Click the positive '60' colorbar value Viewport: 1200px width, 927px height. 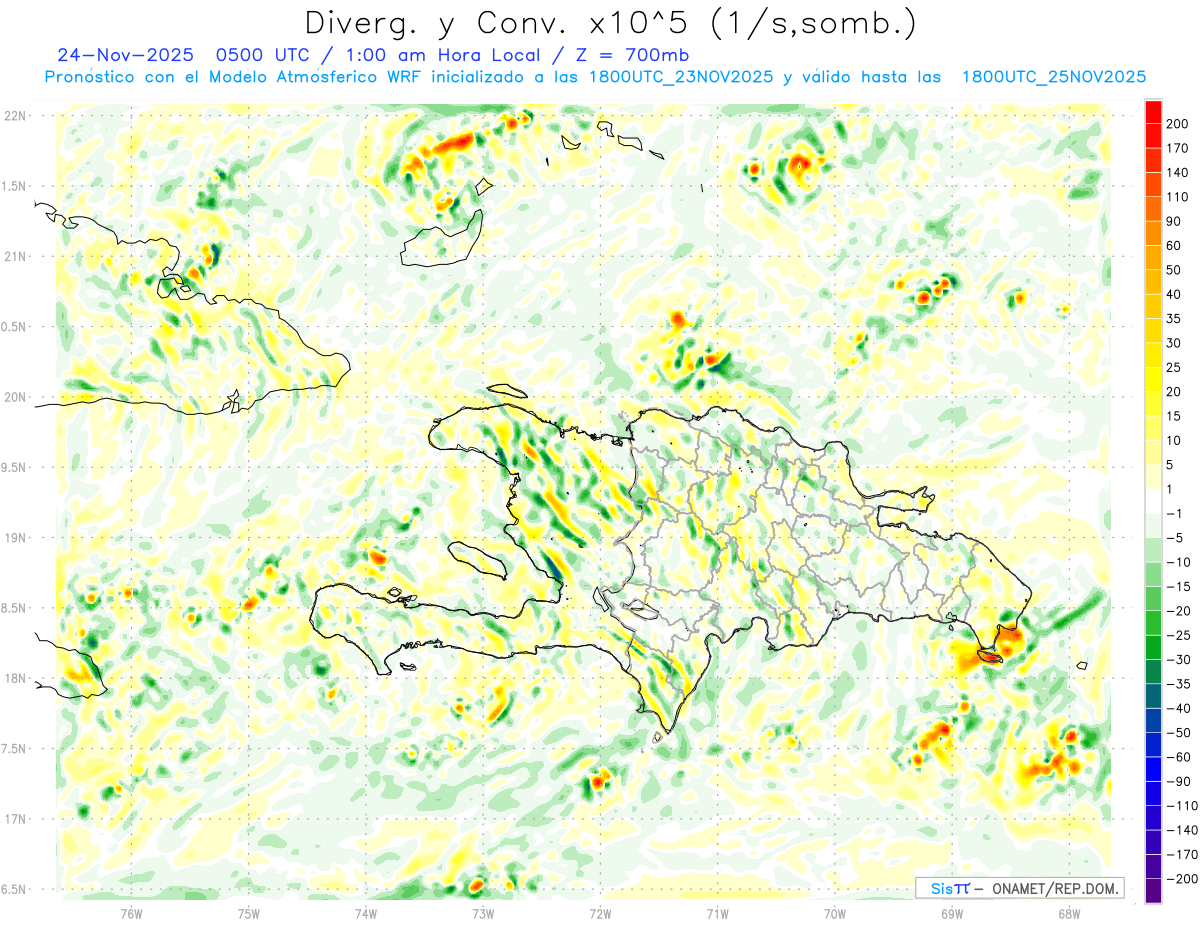click(x=1175, y=246)
